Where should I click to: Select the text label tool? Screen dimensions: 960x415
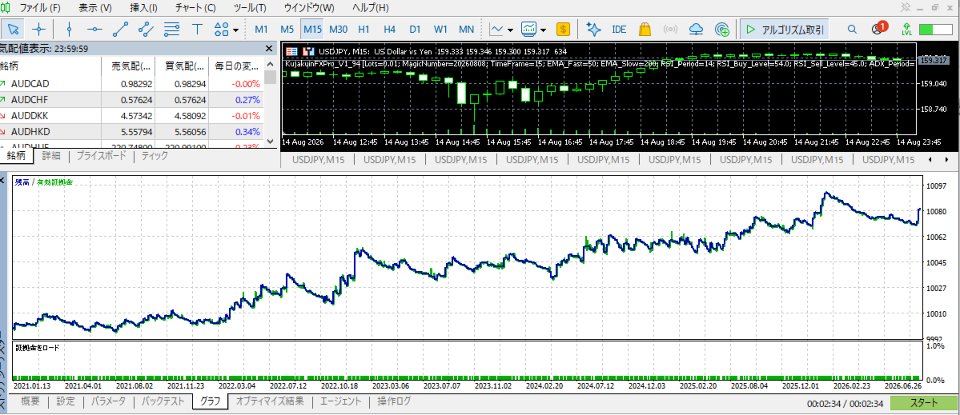click(197, 29)
